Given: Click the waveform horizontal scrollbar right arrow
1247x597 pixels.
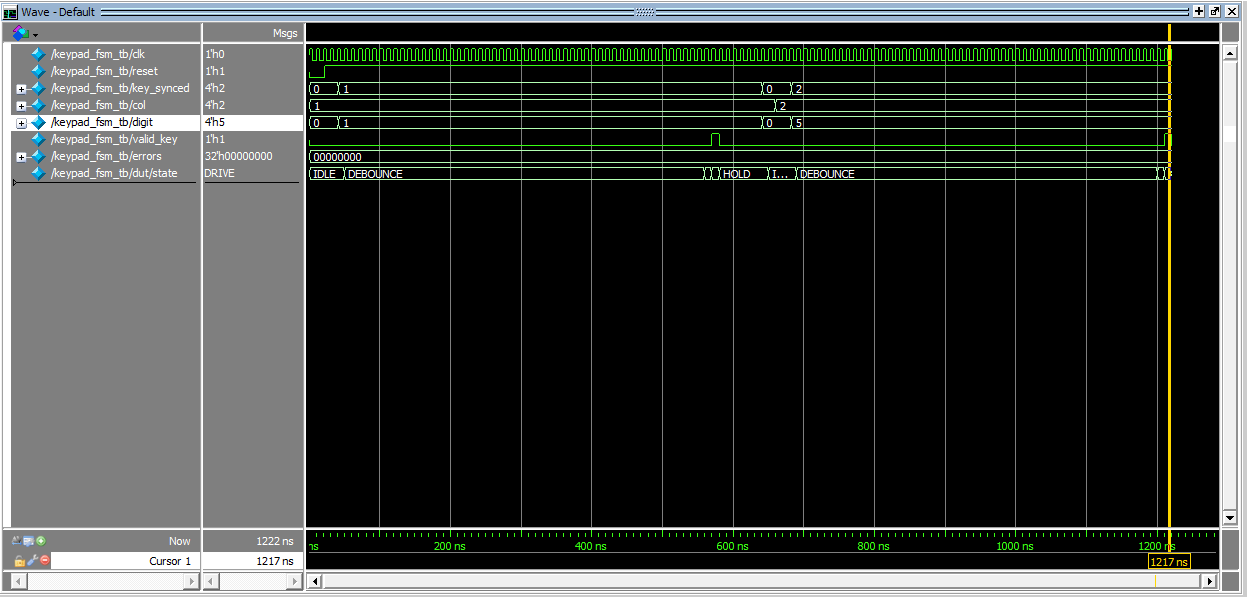Looking at the screenshot, I should point(1209,581).
